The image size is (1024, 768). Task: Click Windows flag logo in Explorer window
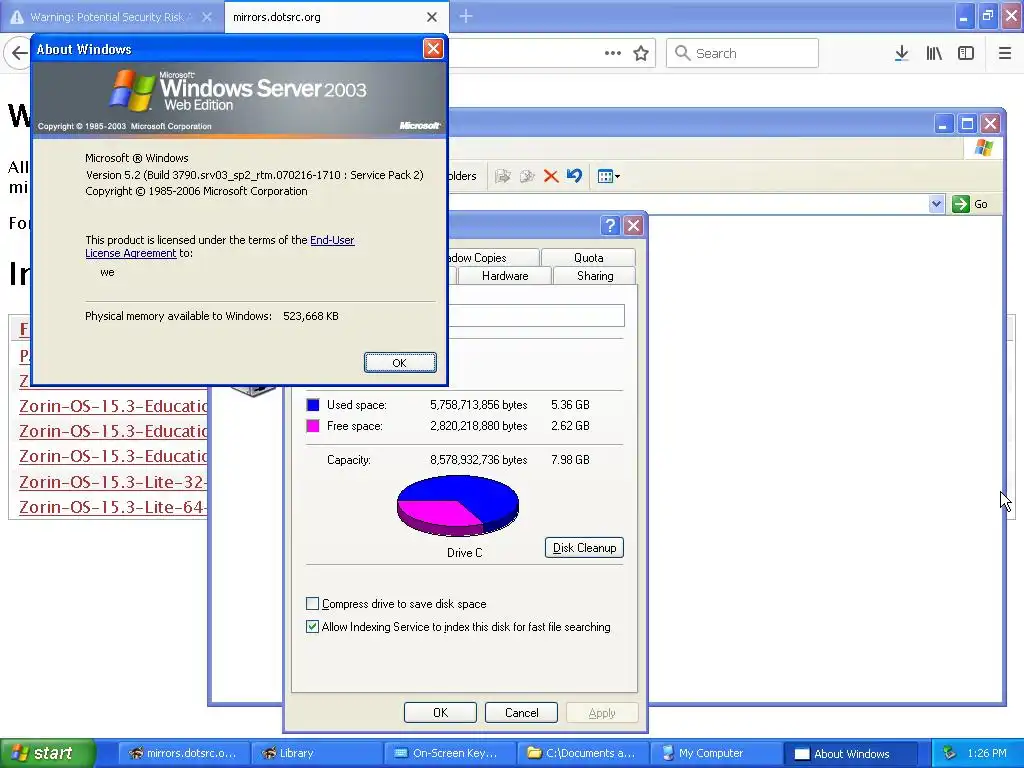984,148
